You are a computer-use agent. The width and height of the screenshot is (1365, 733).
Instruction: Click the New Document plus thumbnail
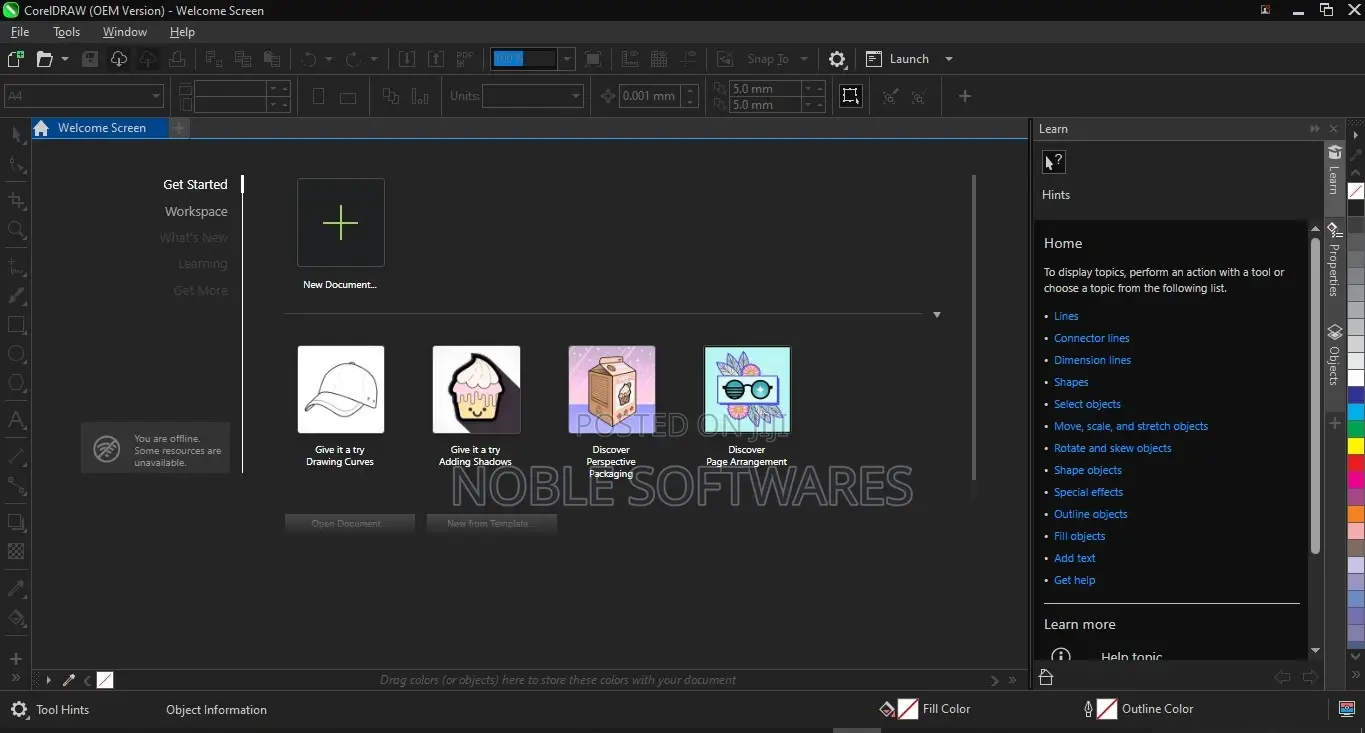pos(340,222)
